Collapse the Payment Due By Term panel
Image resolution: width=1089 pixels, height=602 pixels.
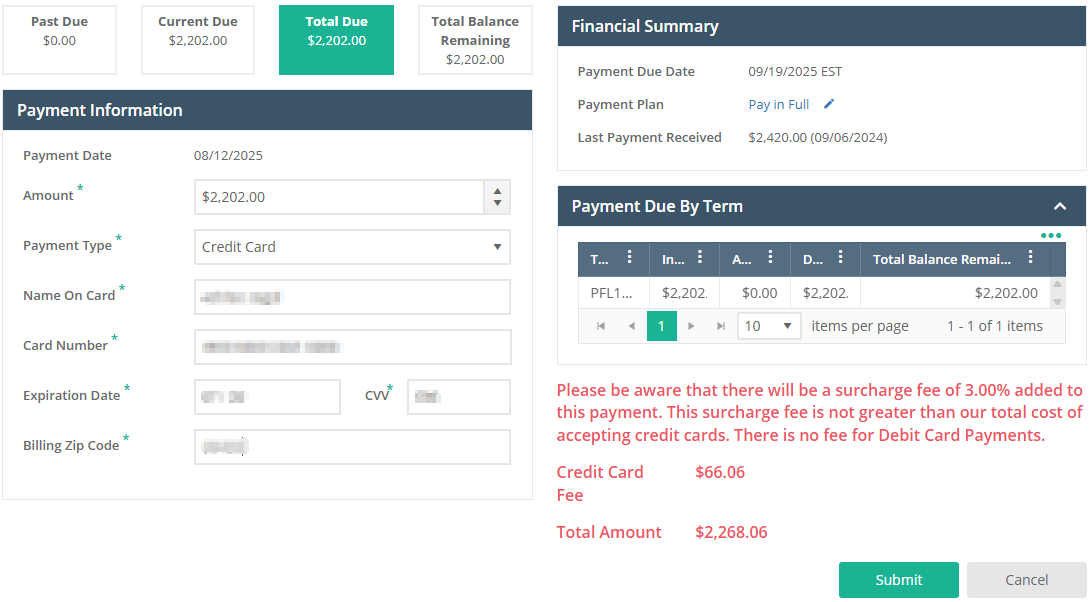(1060, 206)
